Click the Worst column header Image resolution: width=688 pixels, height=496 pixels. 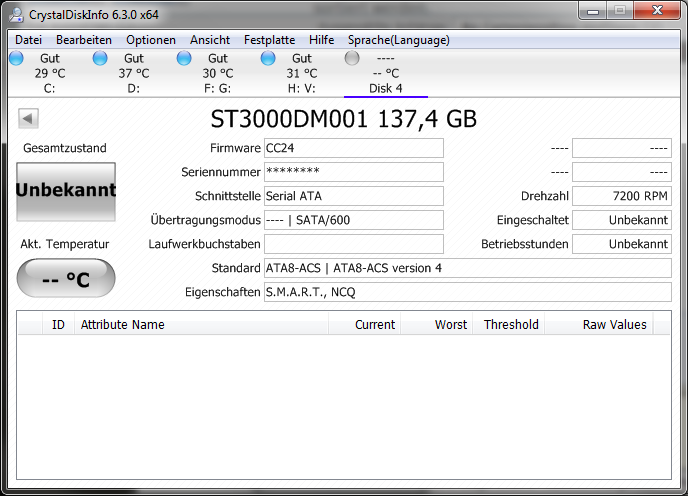point(437,324)
